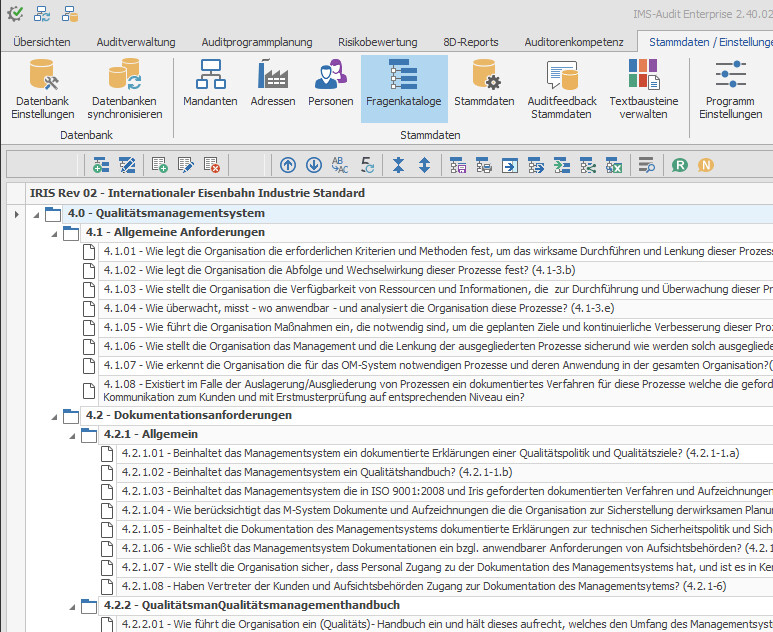
Task: Select question 4.1.08 about Auslagerung/Ausgliederung
Action: tap(438, 390)
